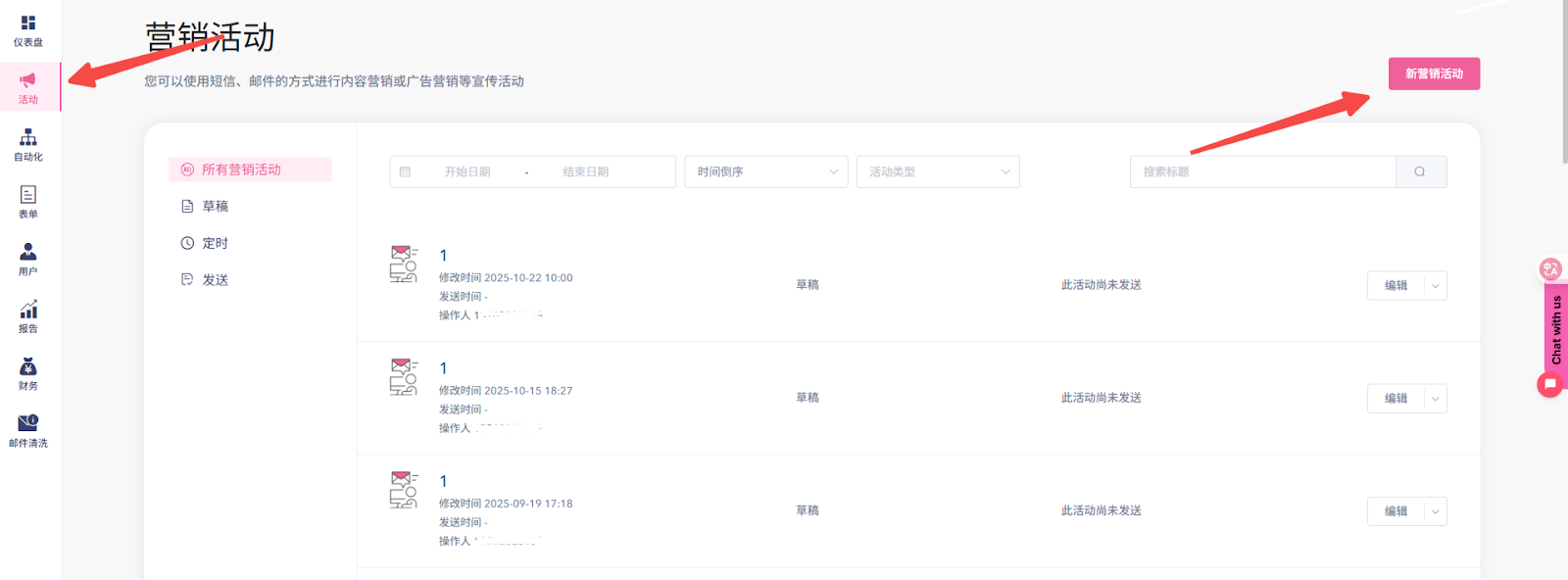Click 编辑 for the second campaign
The height and width of the screenshot is (580, 1568).
(x=1396, y=399)
